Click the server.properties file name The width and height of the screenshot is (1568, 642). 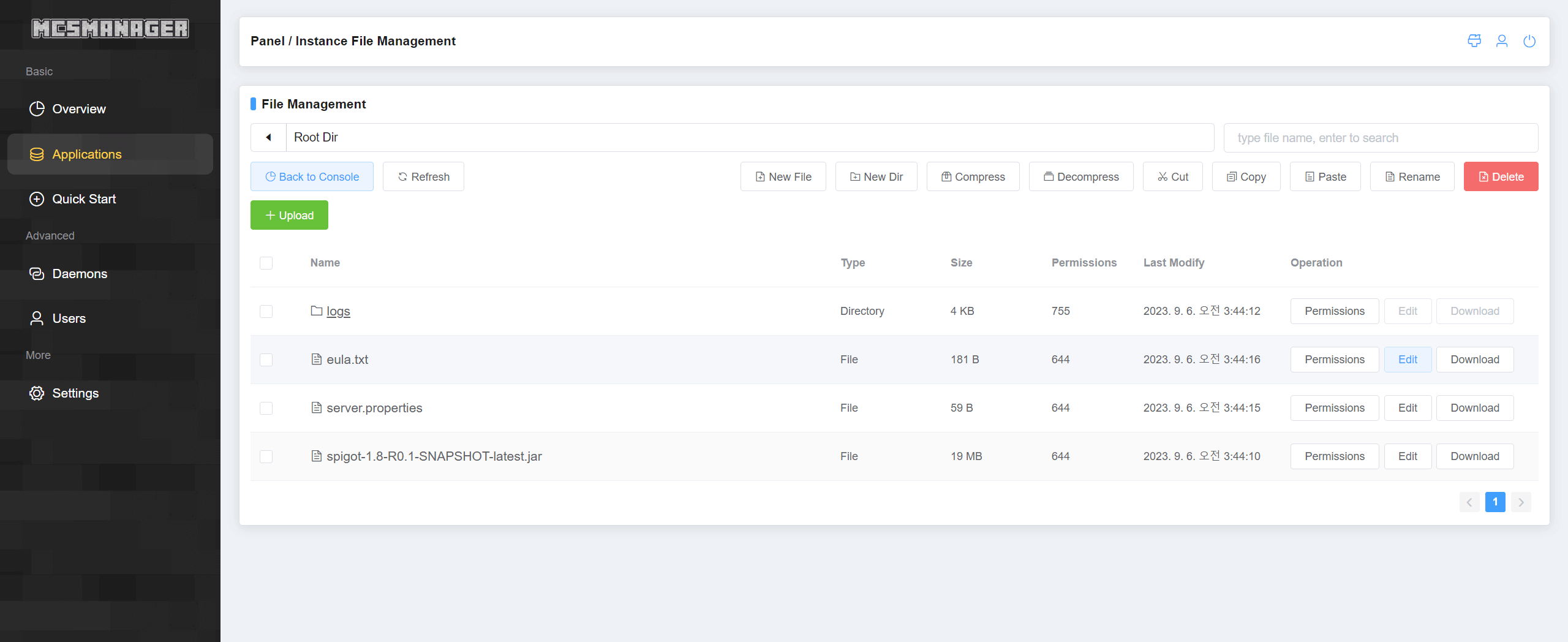(x=374, y=408)
